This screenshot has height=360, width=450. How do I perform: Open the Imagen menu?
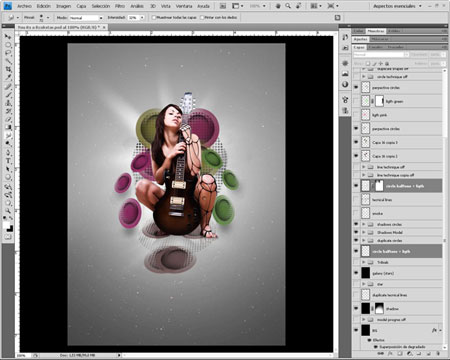coord(63,6)
